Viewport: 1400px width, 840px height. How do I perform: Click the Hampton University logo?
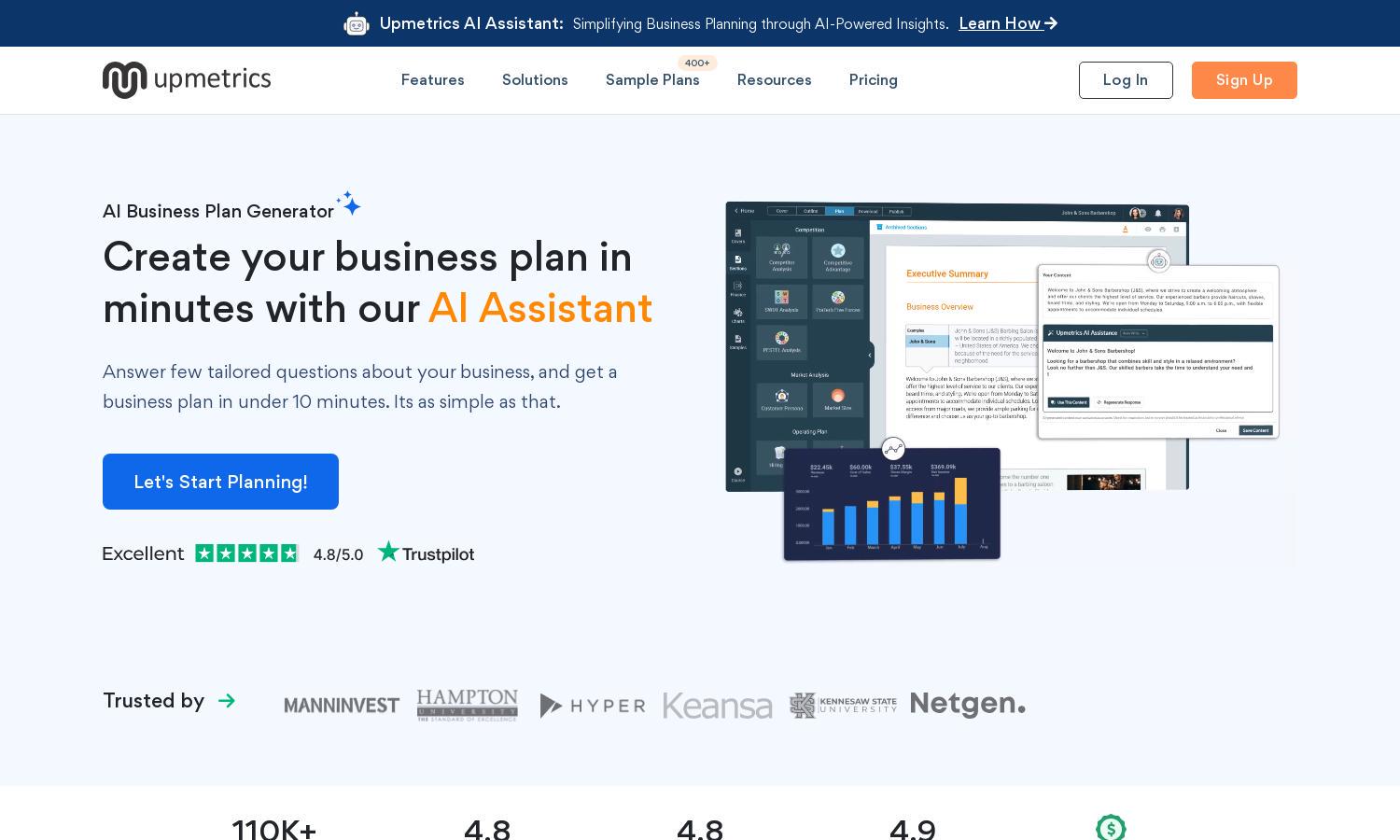point(467,705)
